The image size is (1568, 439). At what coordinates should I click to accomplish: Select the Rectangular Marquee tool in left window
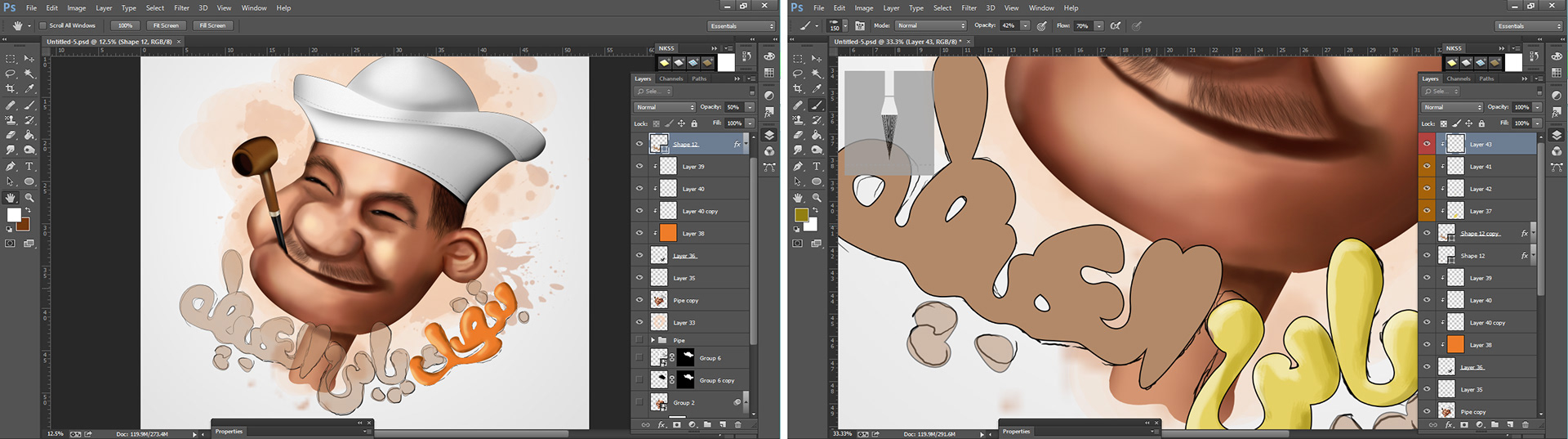coord(11,59)
